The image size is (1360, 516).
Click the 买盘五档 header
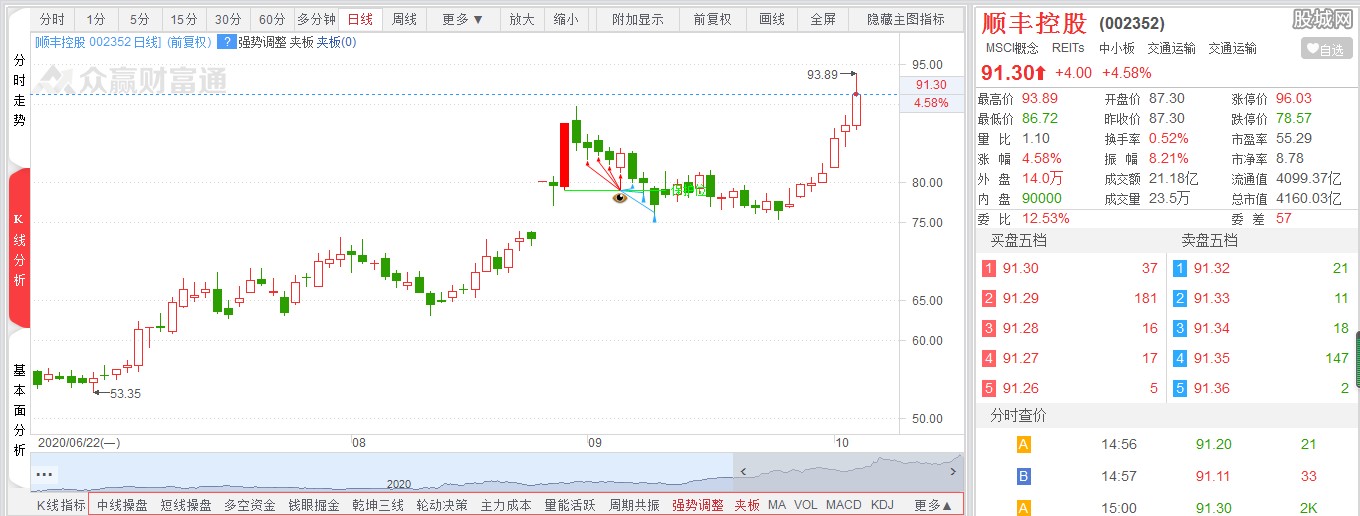(1019, 240)
